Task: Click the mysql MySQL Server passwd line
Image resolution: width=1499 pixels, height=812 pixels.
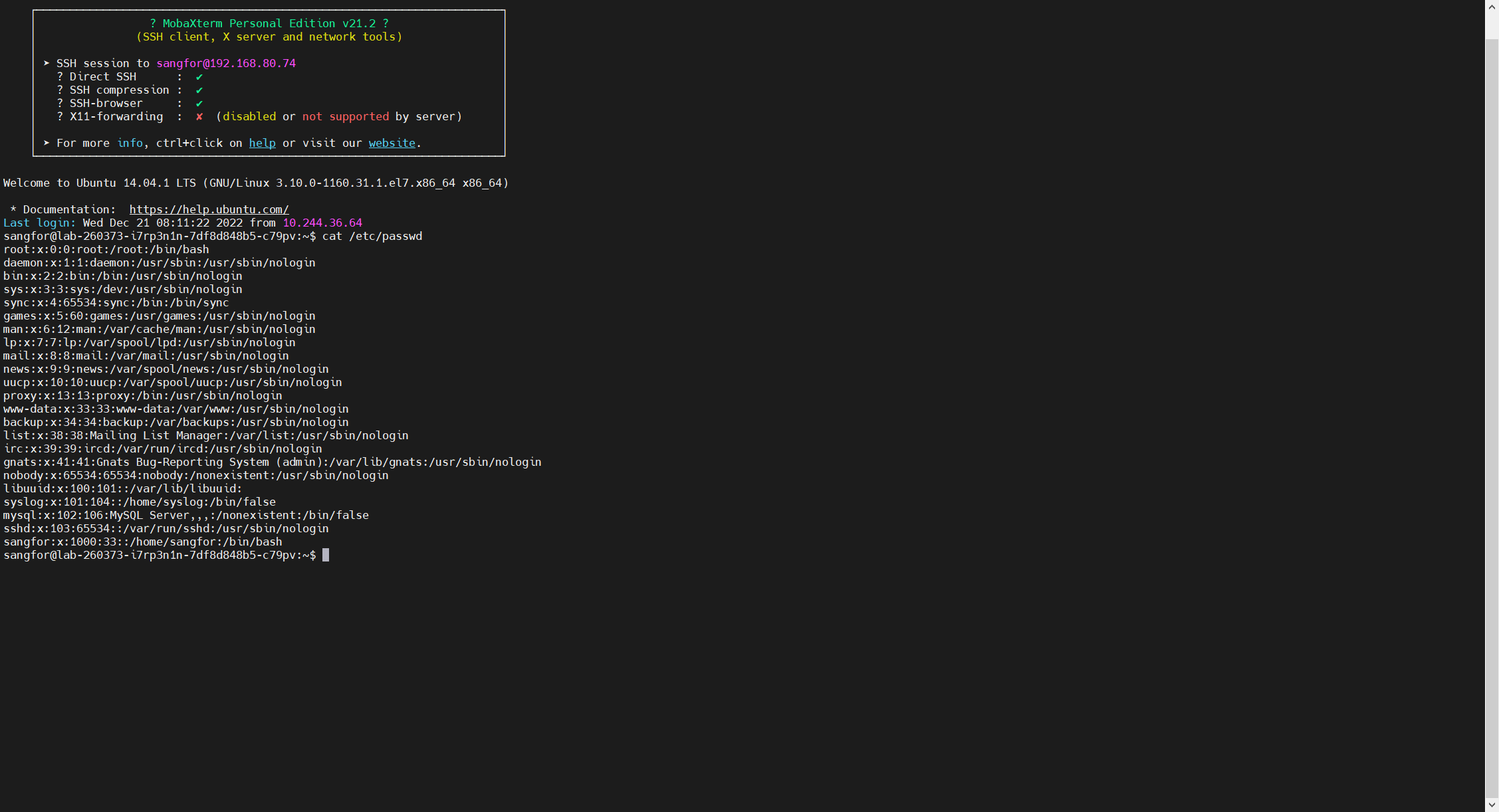Action: [186, 515]
